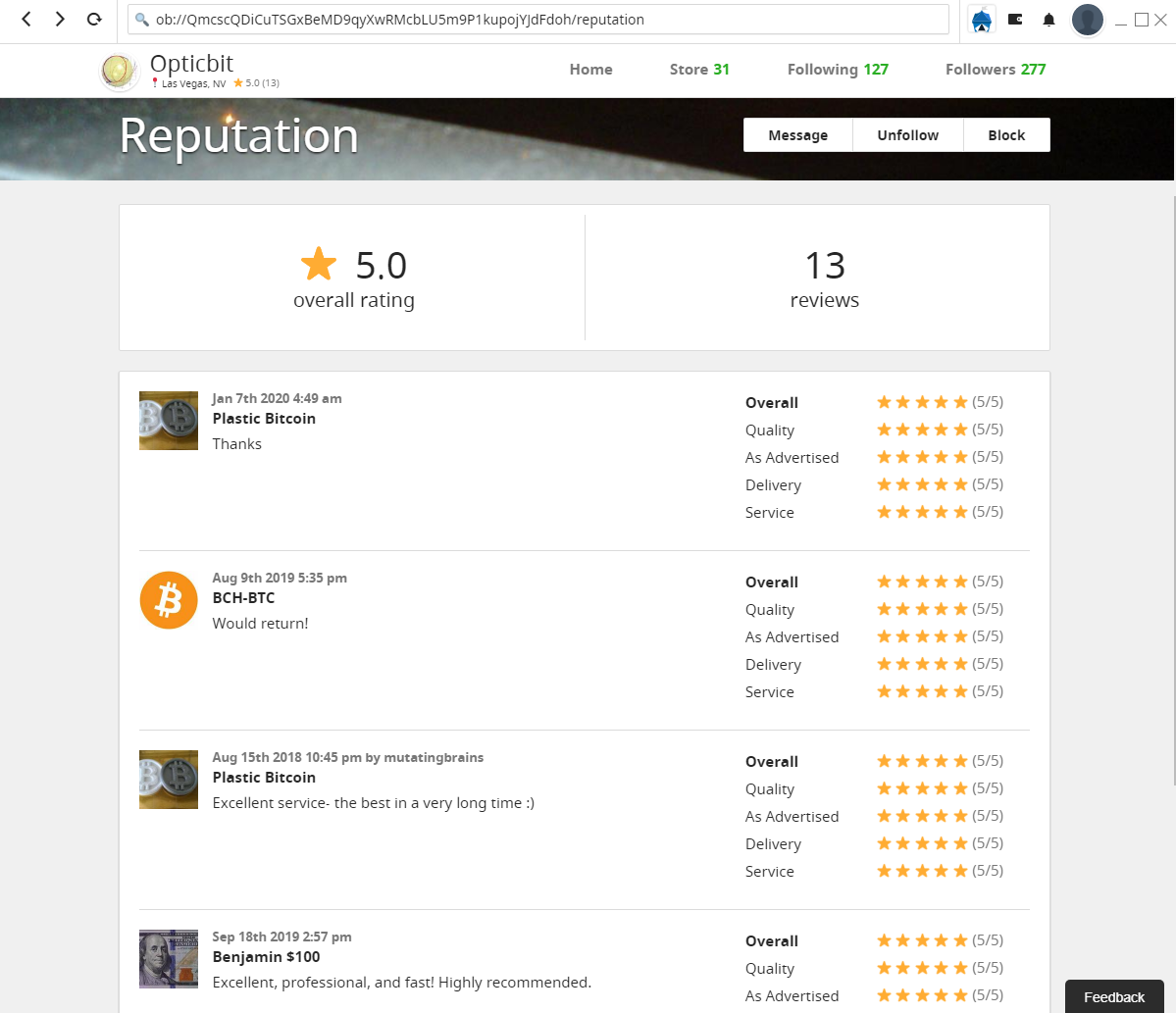Reload the page with refresh icon

(94, 20)
